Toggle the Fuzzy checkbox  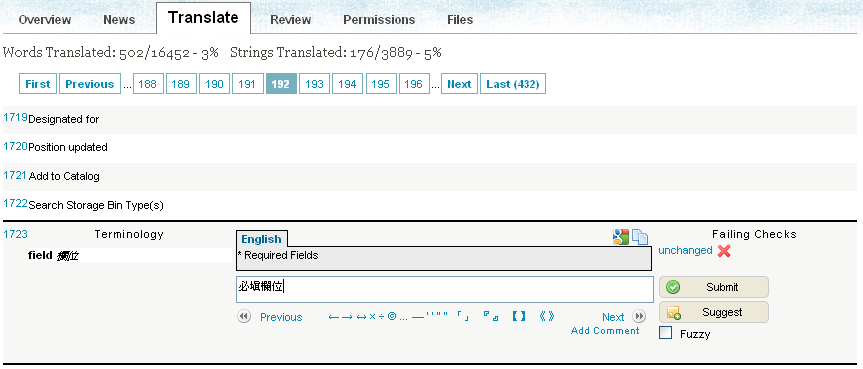[665, 333]
